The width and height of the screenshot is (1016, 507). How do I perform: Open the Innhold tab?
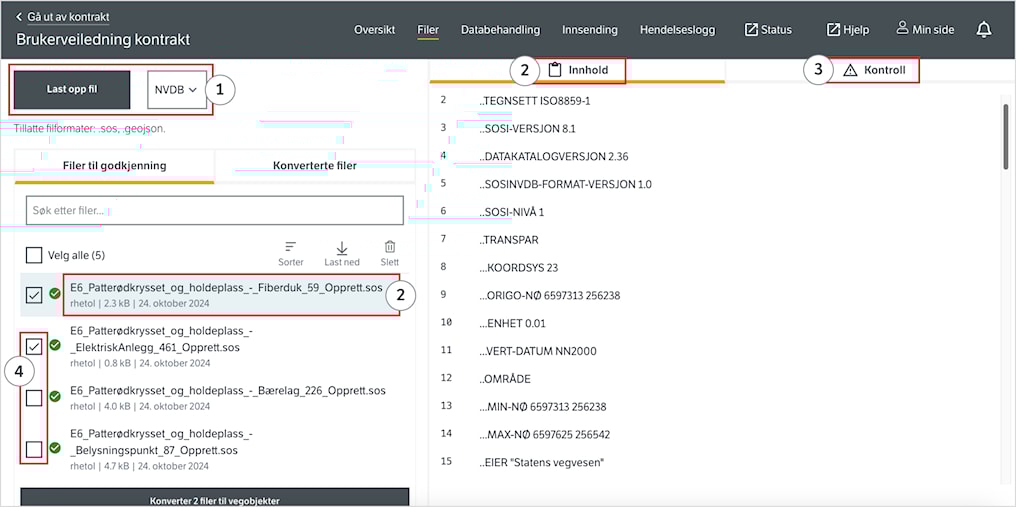click(579, 70)
